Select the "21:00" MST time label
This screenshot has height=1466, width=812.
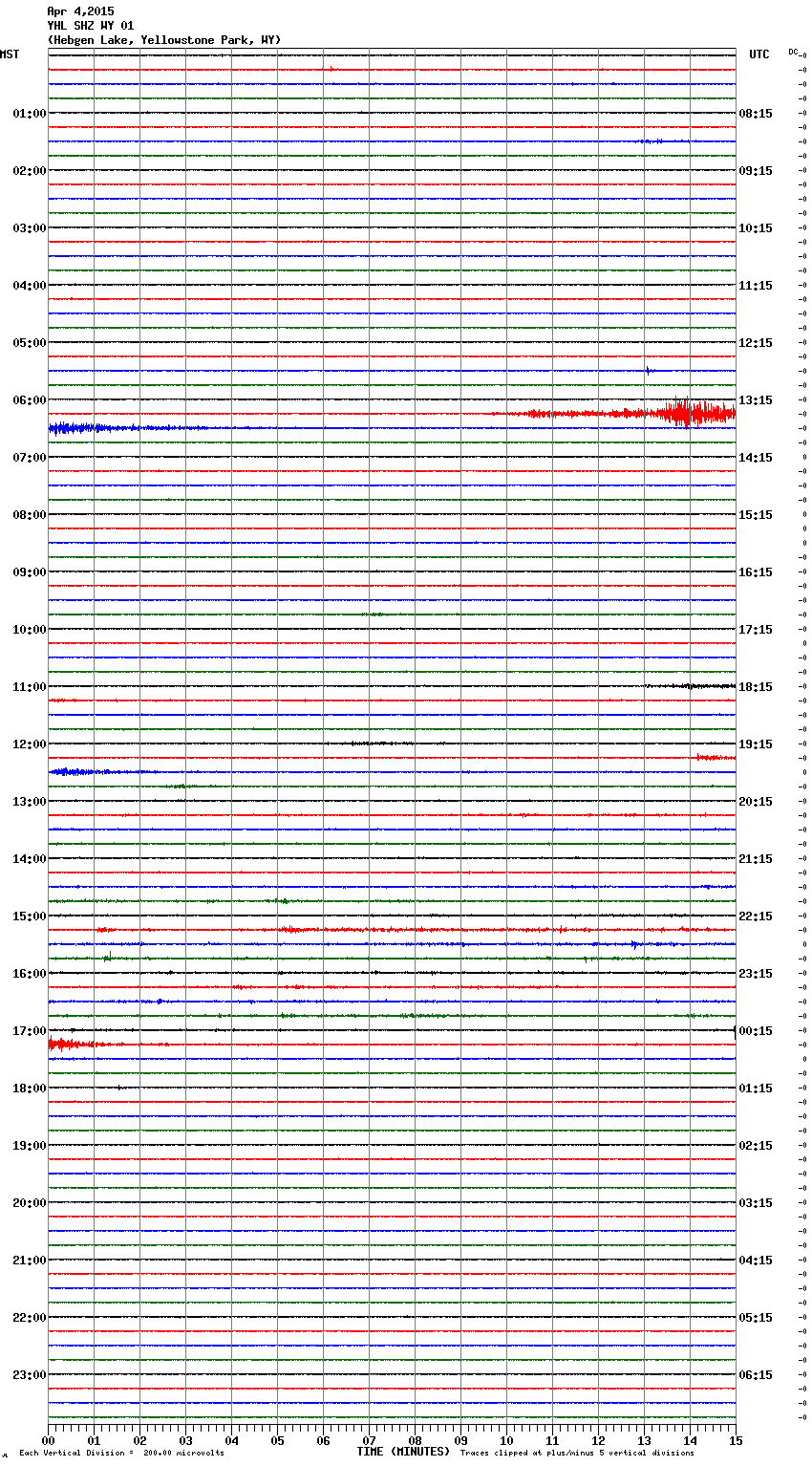click(30, 1261)
